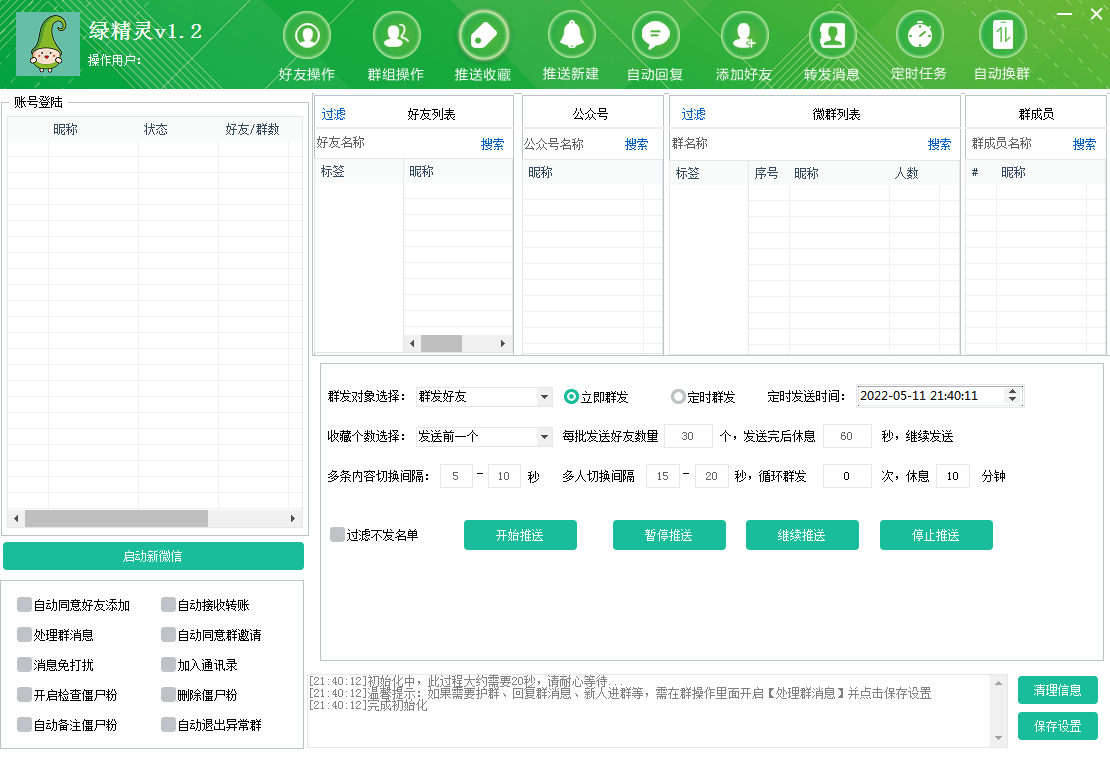Click the 暂停推送 button
This screenshot has width=1110, height=760.
(669, 535)
